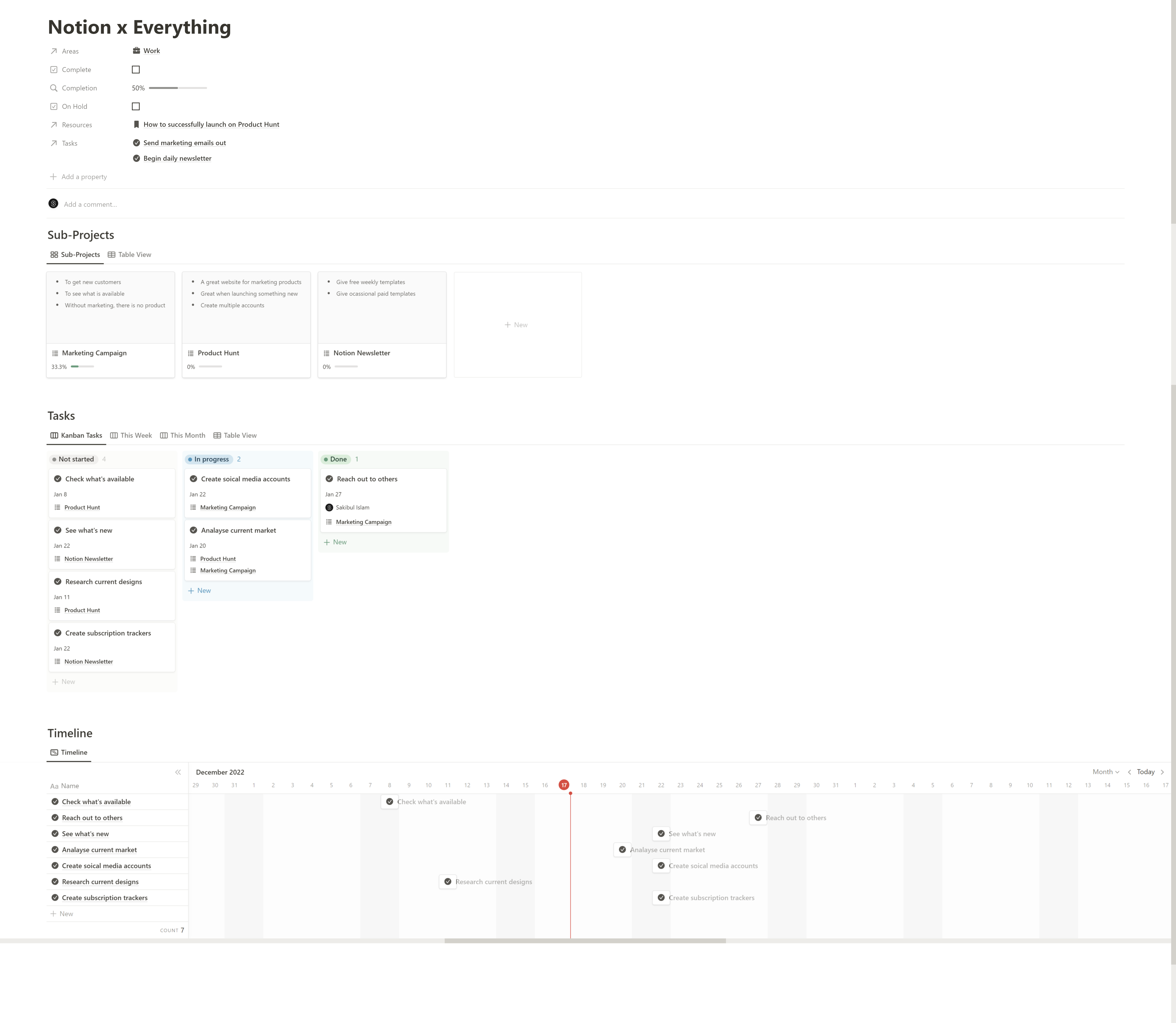Click the Completion 50% progress bar
1176x1023 pixels.
click(x=178, y=88)
